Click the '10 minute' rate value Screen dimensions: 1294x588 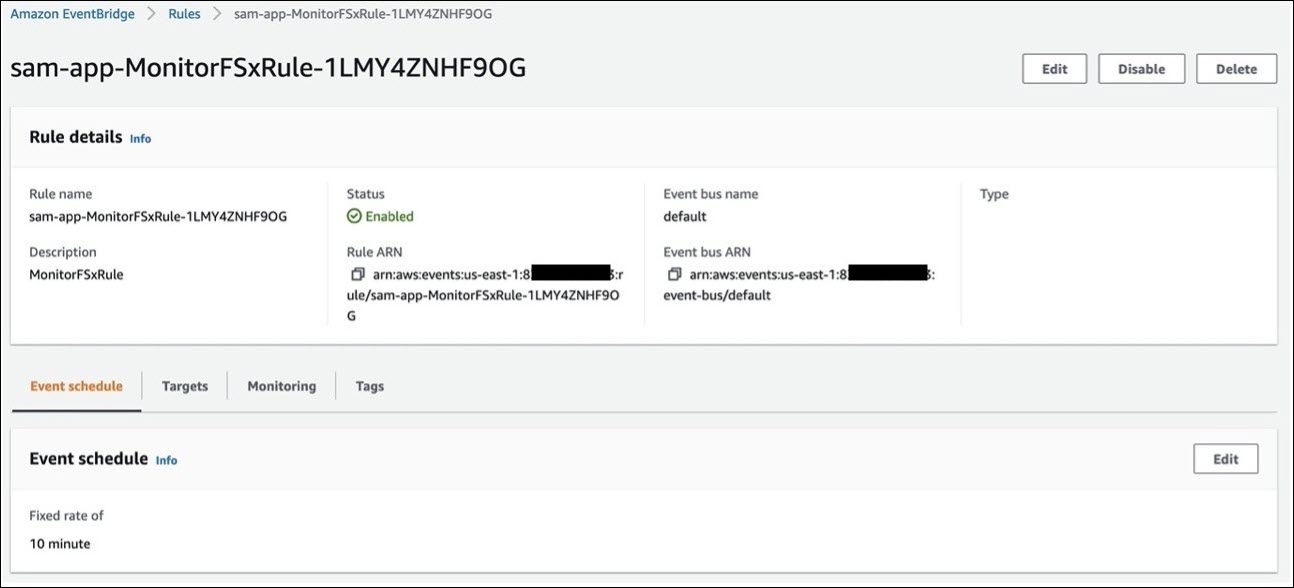[x=60, y=544]
